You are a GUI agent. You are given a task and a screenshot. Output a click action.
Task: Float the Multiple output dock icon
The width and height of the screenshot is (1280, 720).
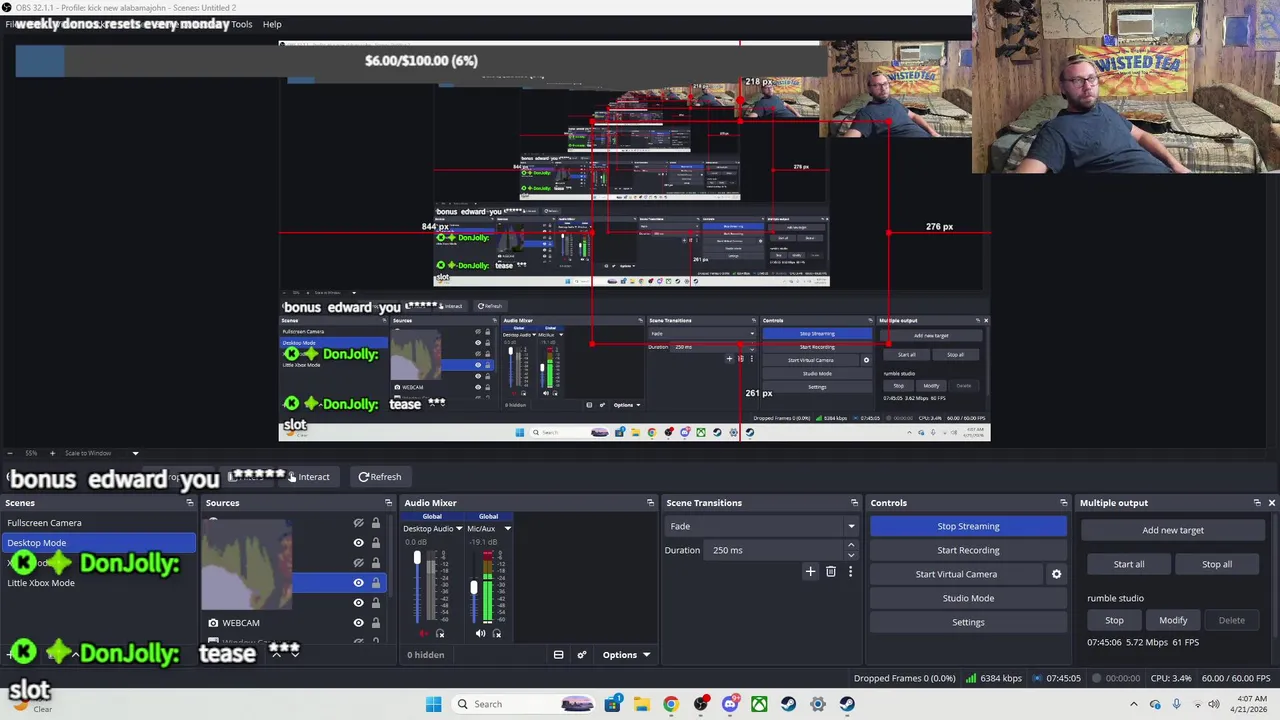1257,503
